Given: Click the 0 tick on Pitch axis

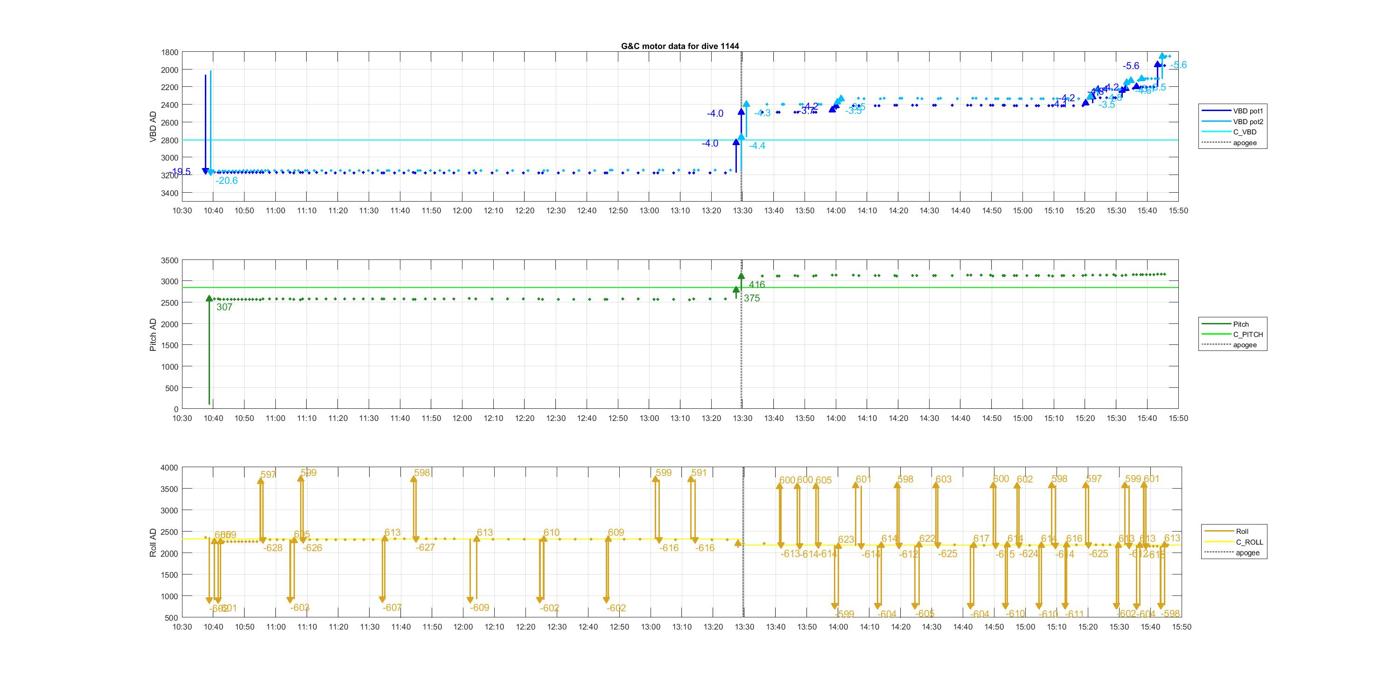Looking at the screenshot, I should [x=176, y=410].
